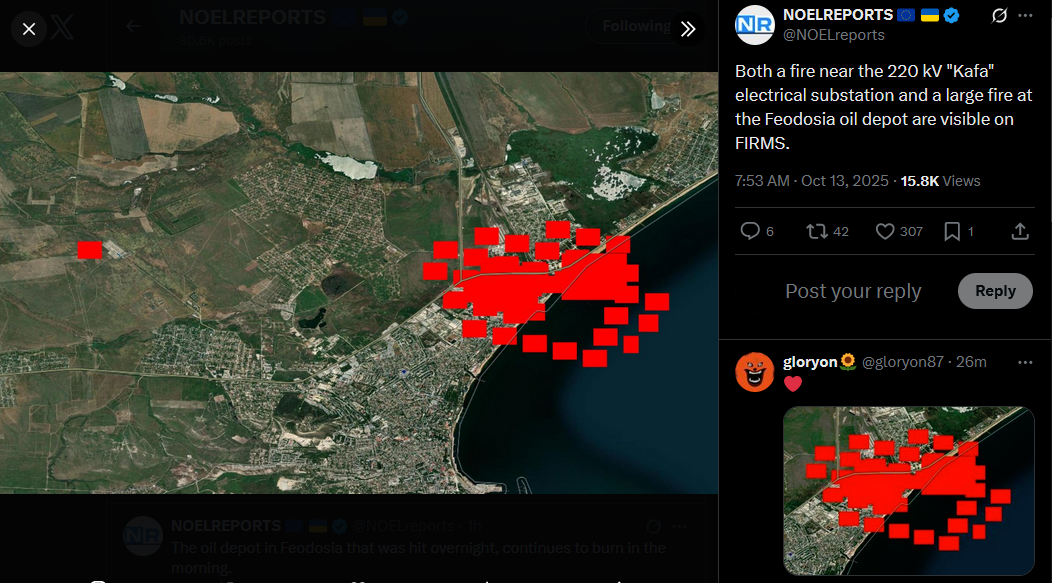The height and width of the screenshot is (583, 1052).
Task: Open the NOELREPORTS profile avatar
Action: [755, 25]
